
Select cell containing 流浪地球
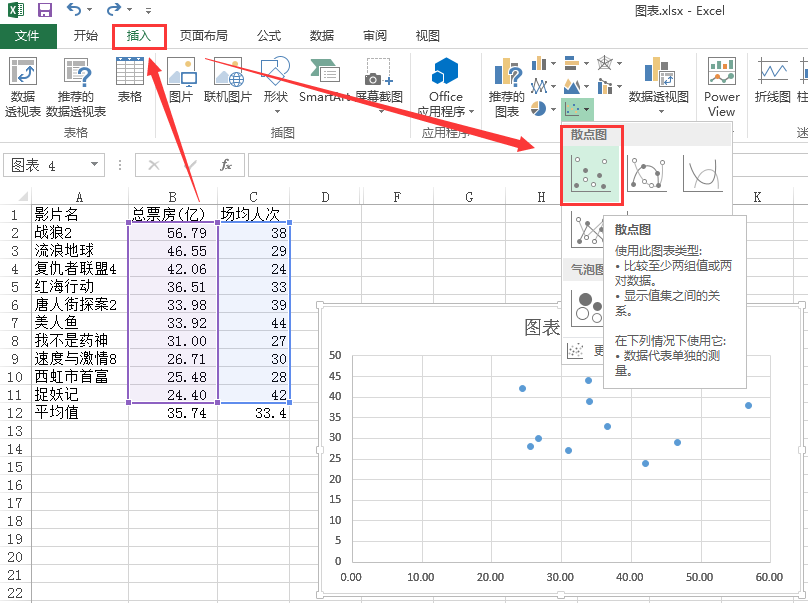[x=80, y=250]
